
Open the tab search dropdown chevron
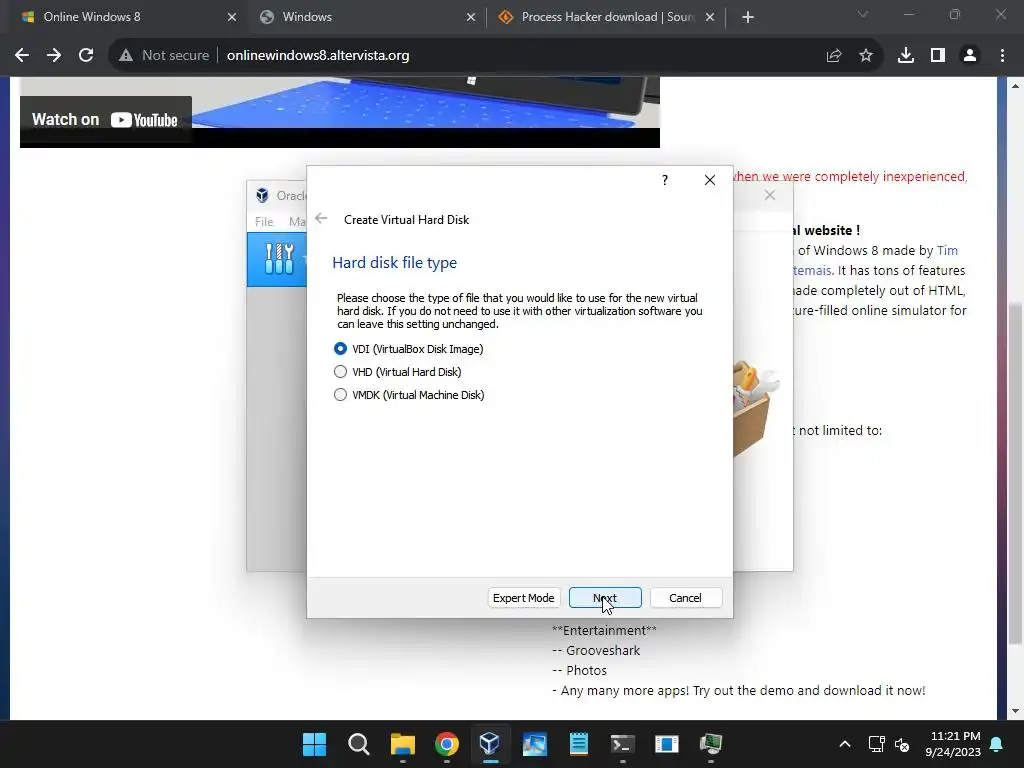click(863, 14)
